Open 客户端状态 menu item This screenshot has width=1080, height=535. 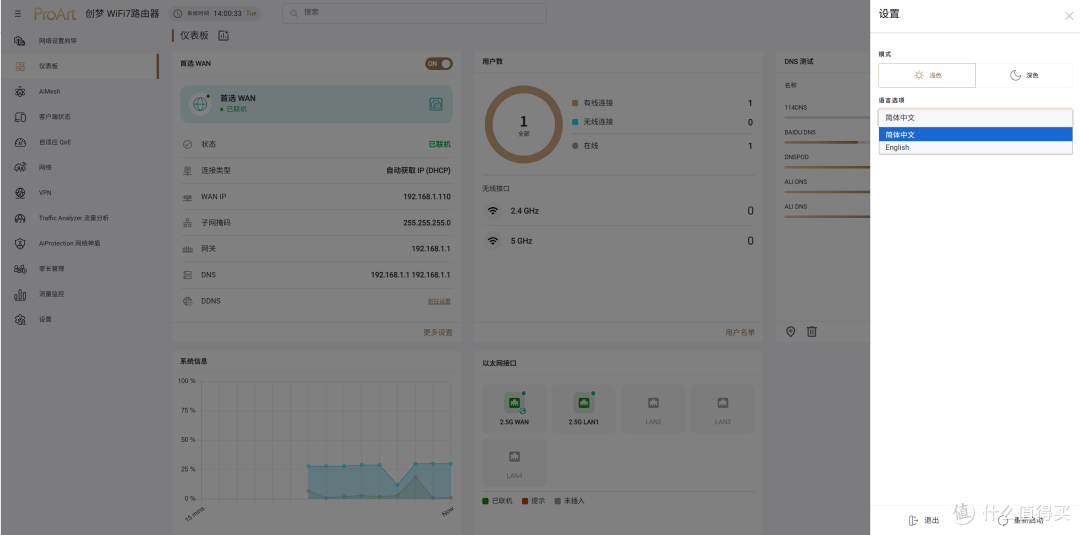tap(54, 117)
